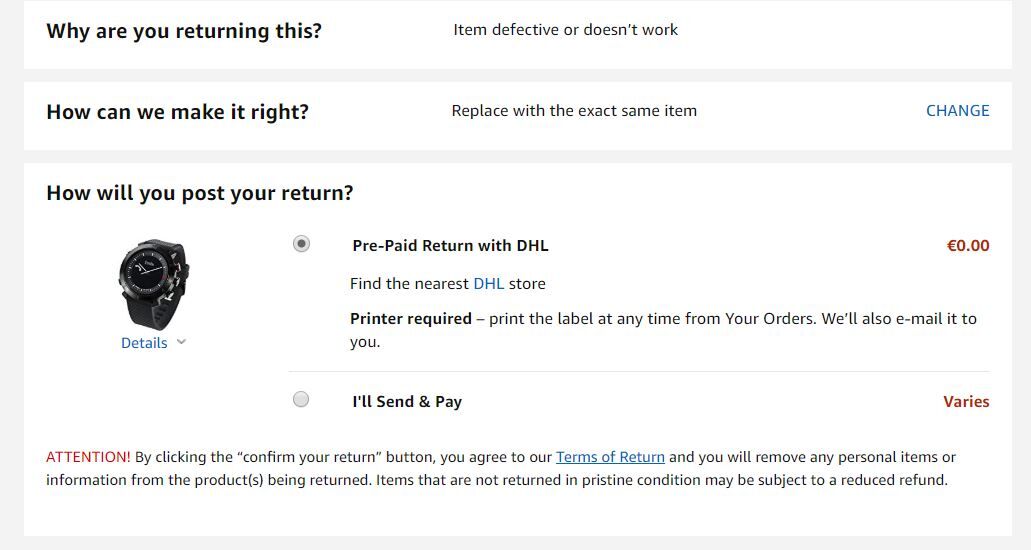
Task: Click the 'Why are you returning this?' heading
Action: point(184,31)
